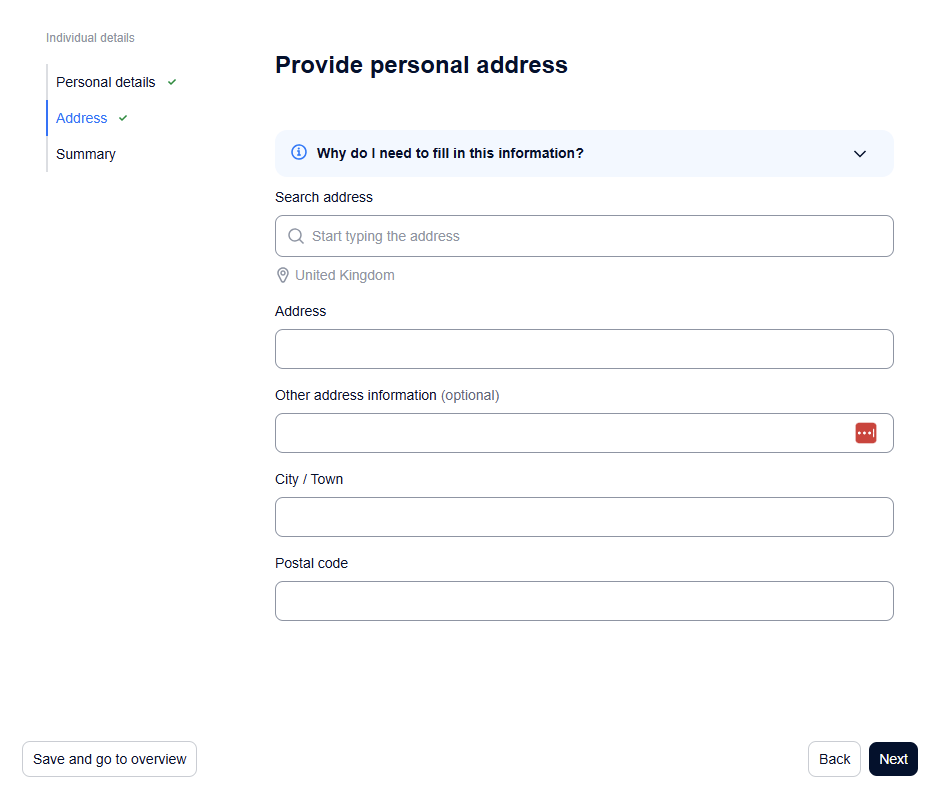This screenshot has width=947, height=795.
Task: Click the red password manager icon
Action: (865, 433)
